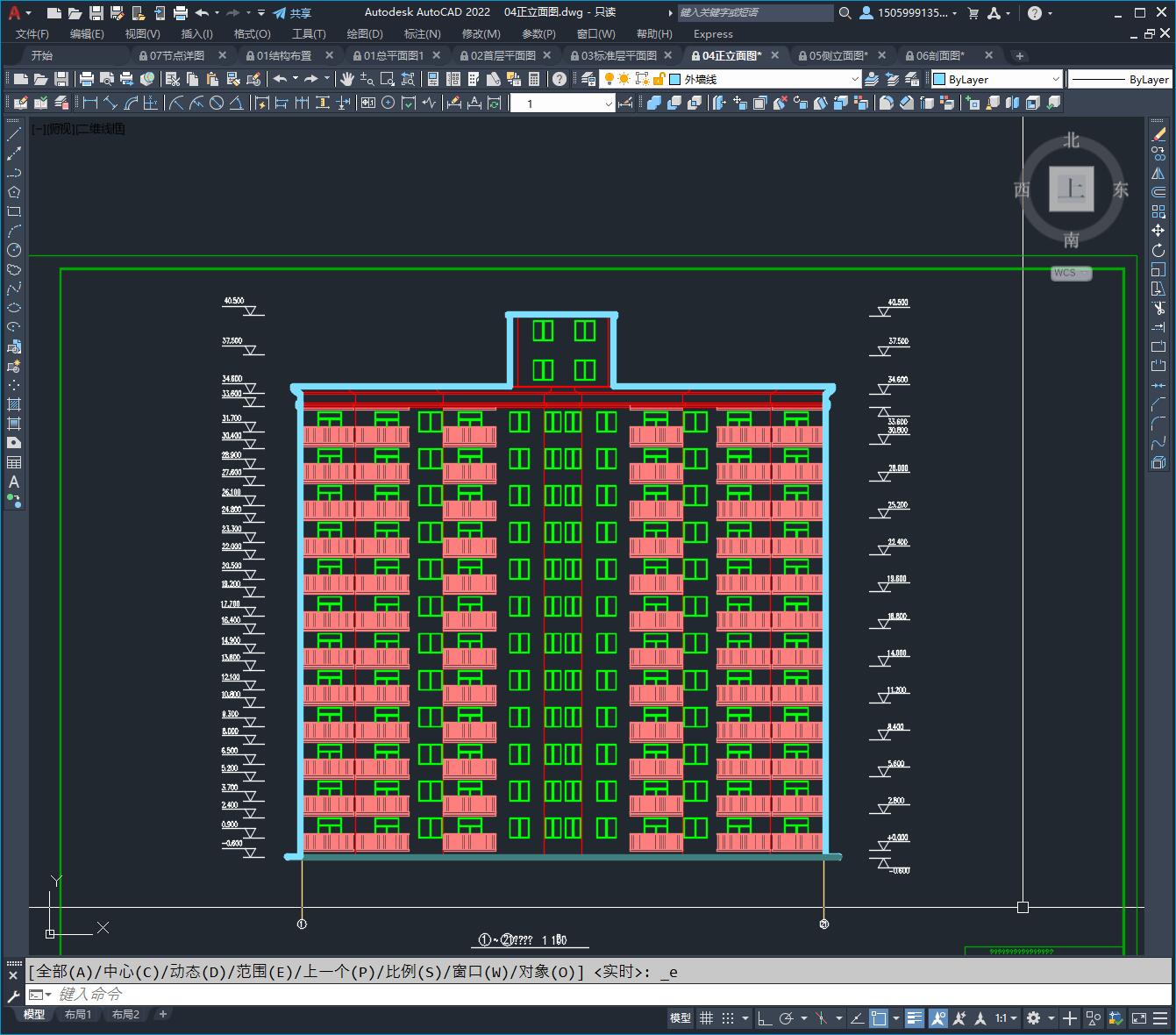1176x1035 pixels.
Task: Click the layer color swatch beside 外墙线
Action: click(675, 79)
